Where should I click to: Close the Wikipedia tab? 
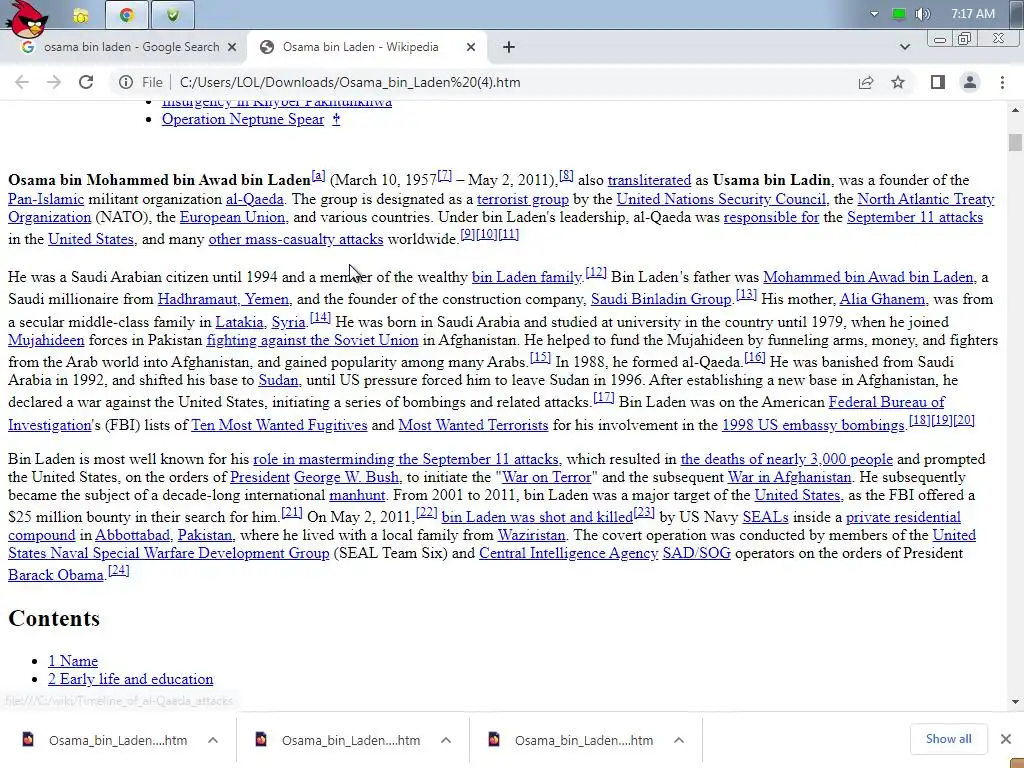(471, 47)
